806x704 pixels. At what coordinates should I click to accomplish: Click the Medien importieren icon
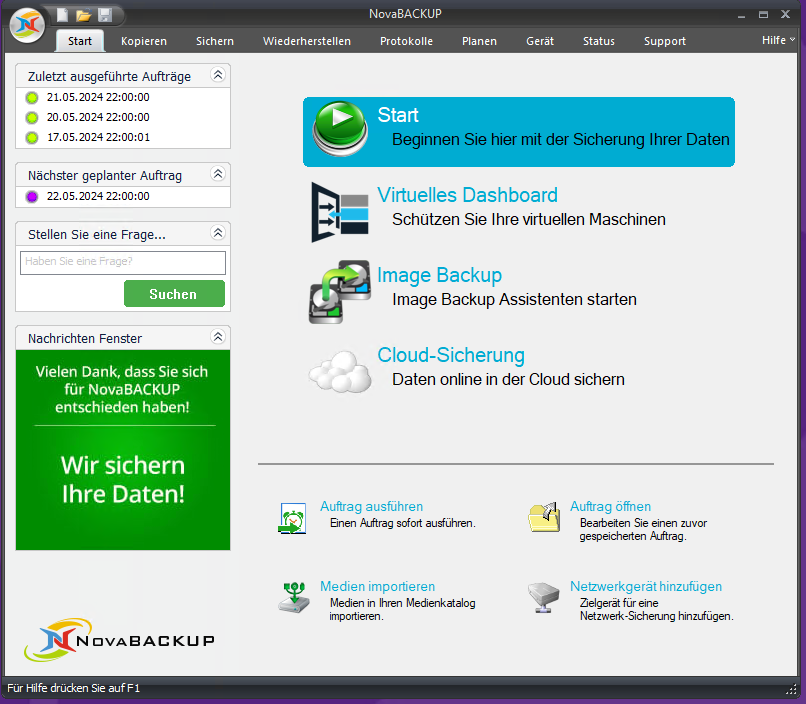(x=293, y=597)
